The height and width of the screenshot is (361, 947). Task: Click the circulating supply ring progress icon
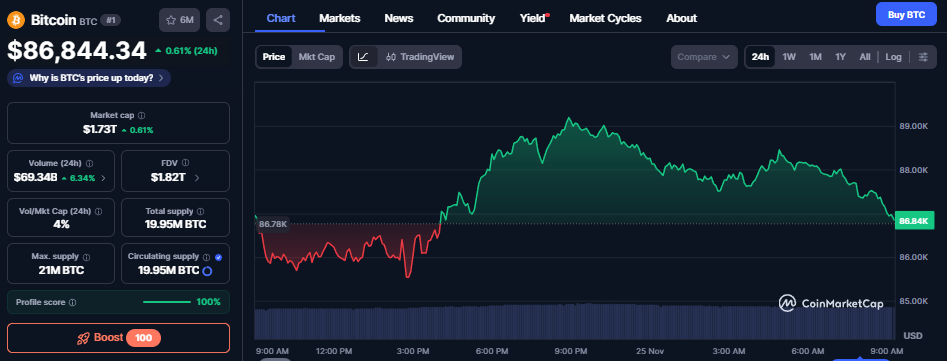[207, 270]
